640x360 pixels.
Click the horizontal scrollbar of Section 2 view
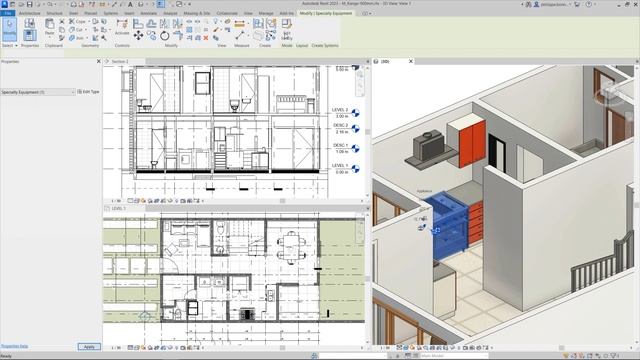[282, 201]
